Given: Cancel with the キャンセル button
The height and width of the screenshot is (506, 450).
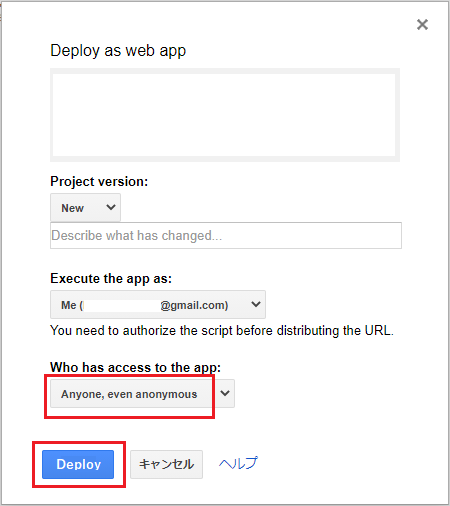Looking at the screenshot, I should click(166, 464).
